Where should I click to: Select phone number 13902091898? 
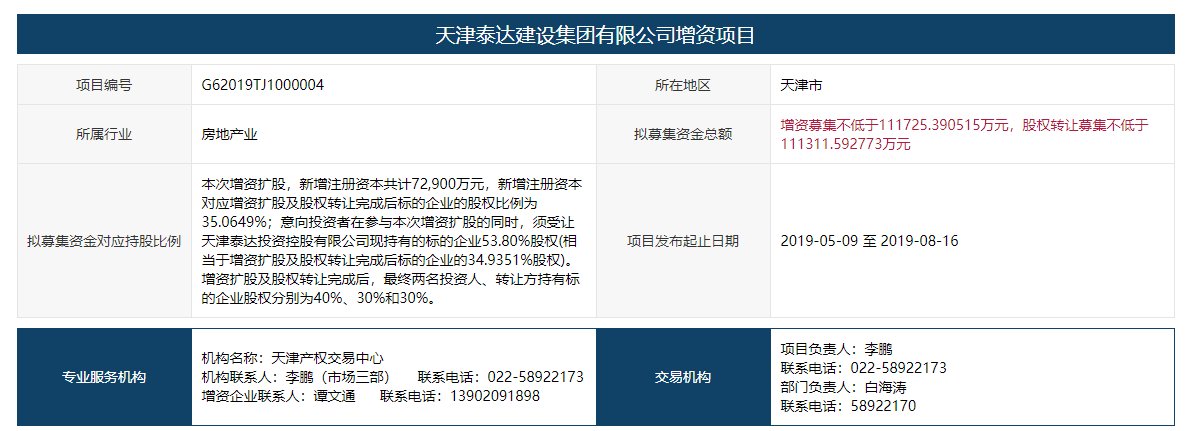pyautogui.click(x=495, y=396)
